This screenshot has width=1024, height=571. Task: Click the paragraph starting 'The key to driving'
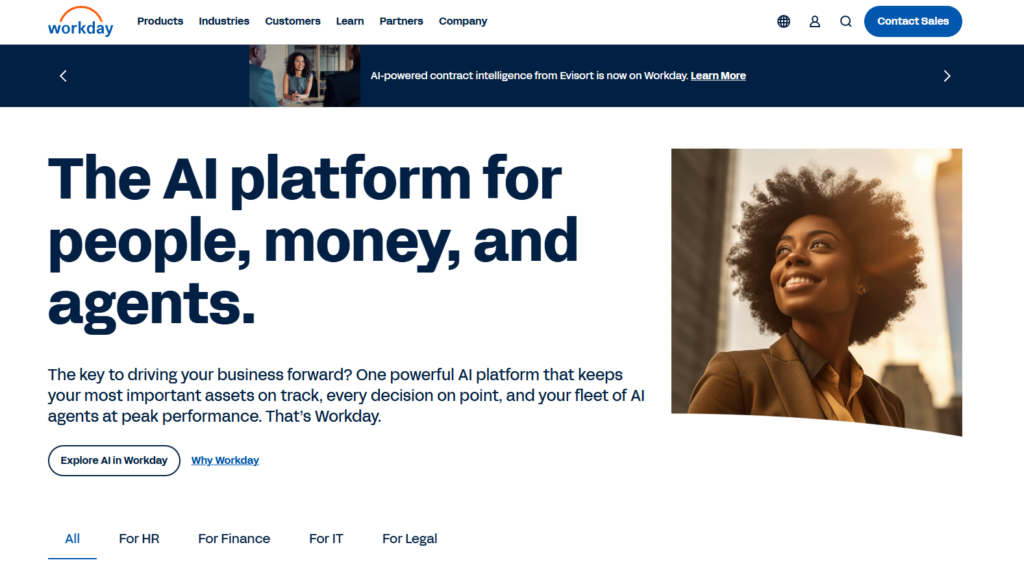pos(346,395)
